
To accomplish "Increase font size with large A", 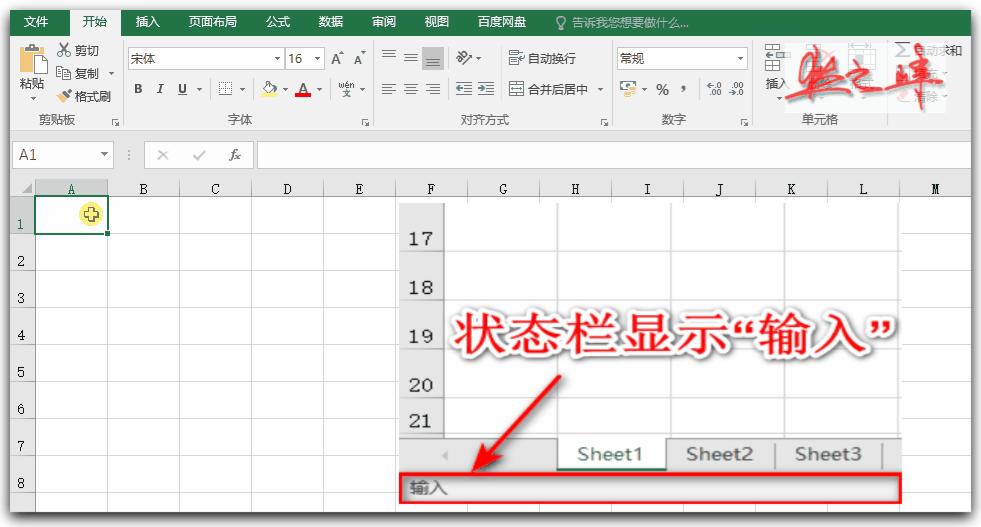I will coord(337,59).
